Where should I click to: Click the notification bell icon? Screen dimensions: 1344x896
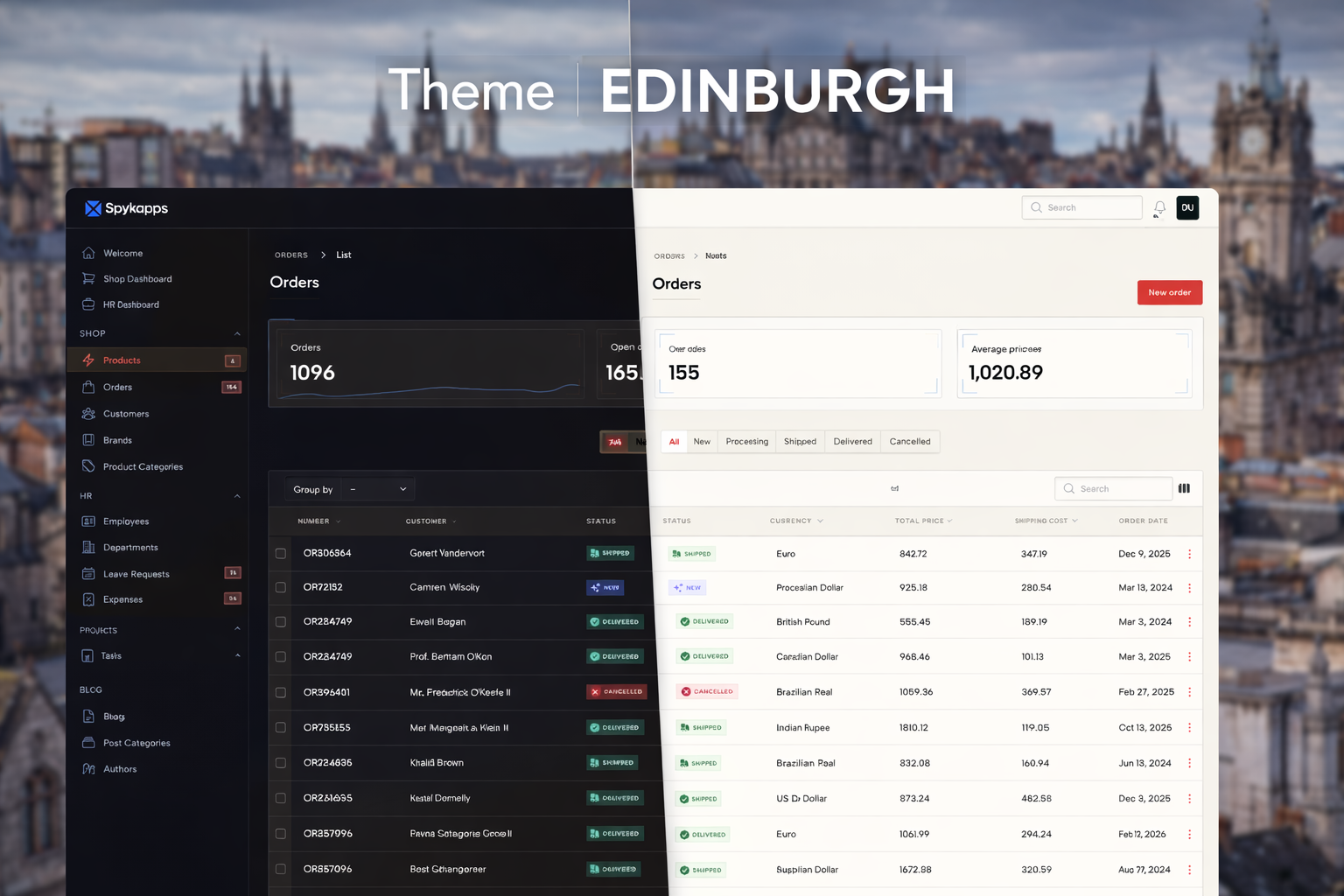click(1158, 207)
